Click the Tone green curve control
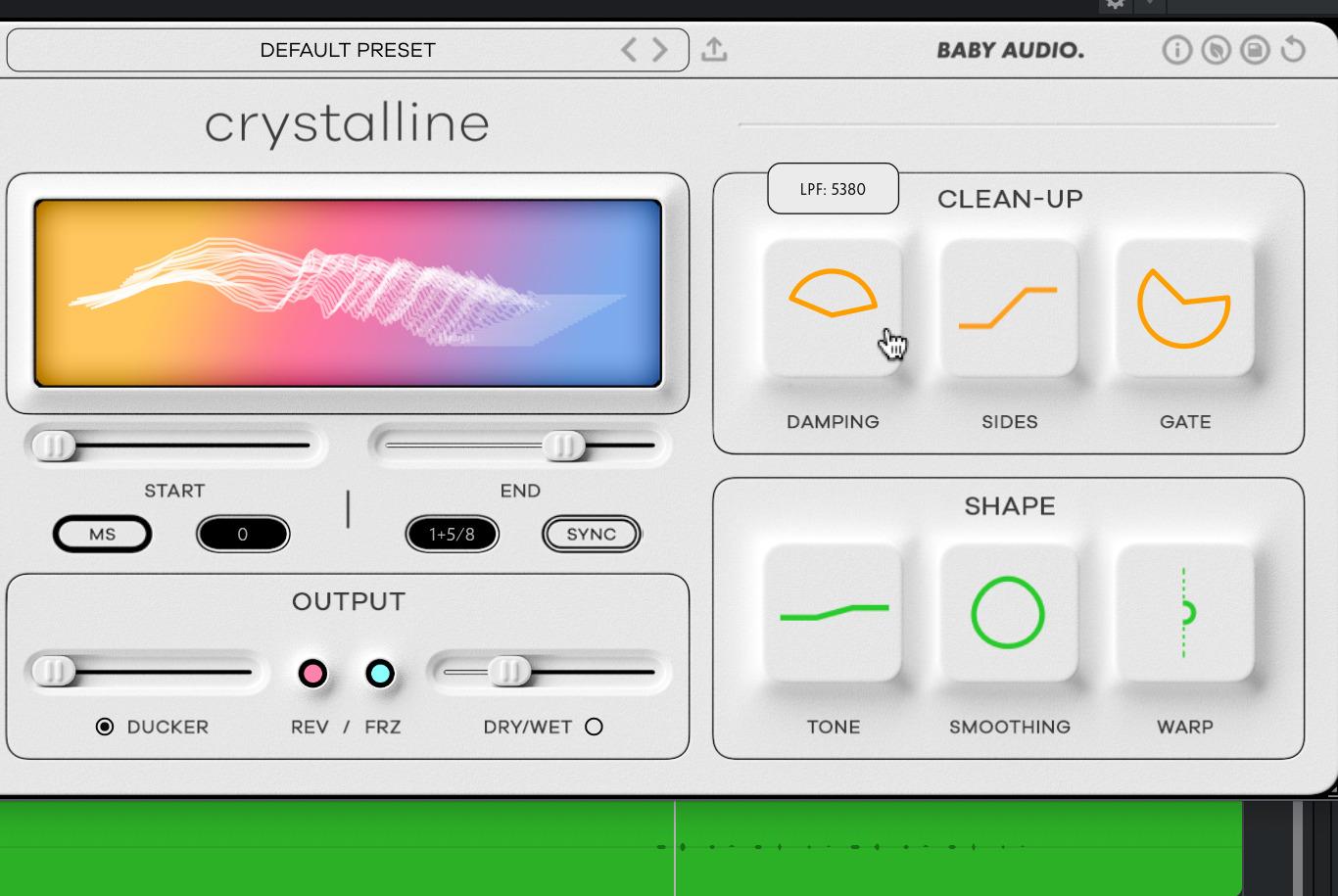1338x896 pixels. point(833,613)
